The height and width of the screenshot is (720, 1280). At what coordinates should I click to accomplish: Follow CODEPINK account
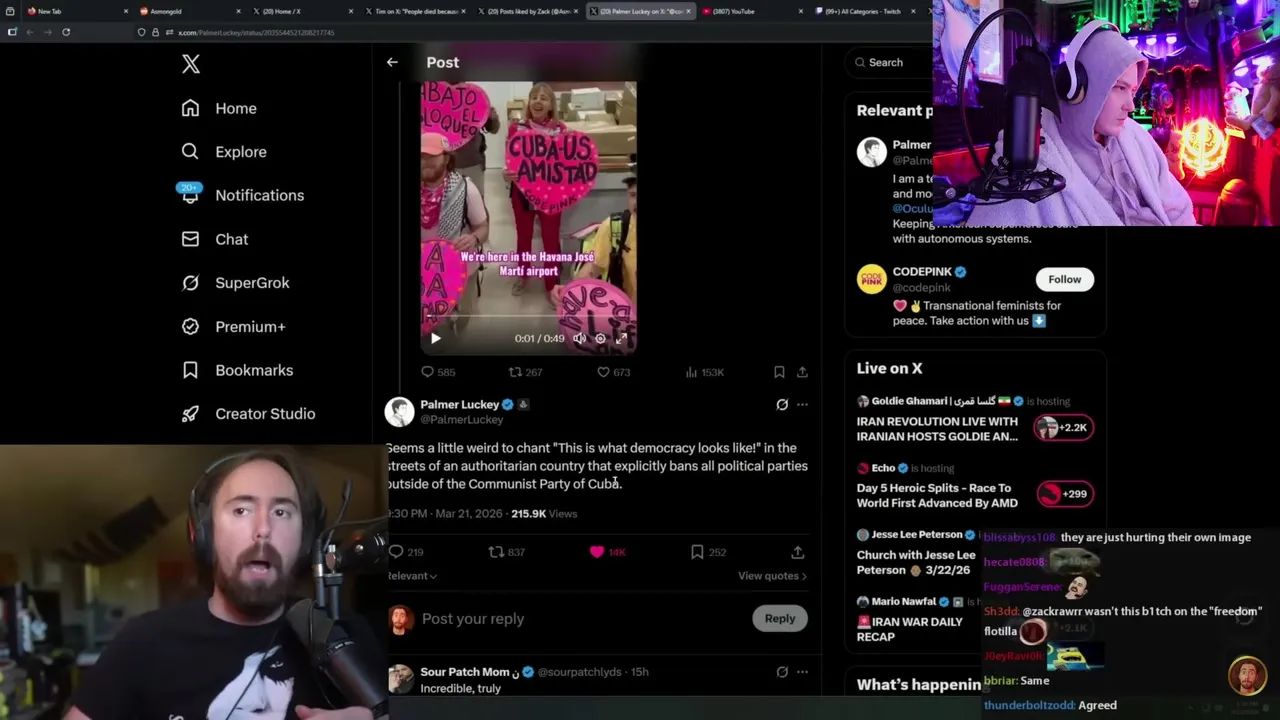tap(1064, 279)
